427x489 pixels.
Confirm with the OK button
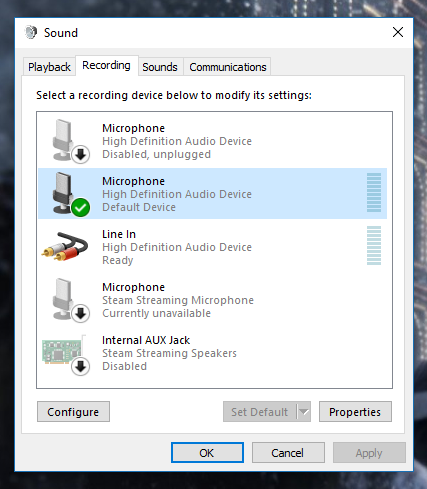(x=207, y=453)
